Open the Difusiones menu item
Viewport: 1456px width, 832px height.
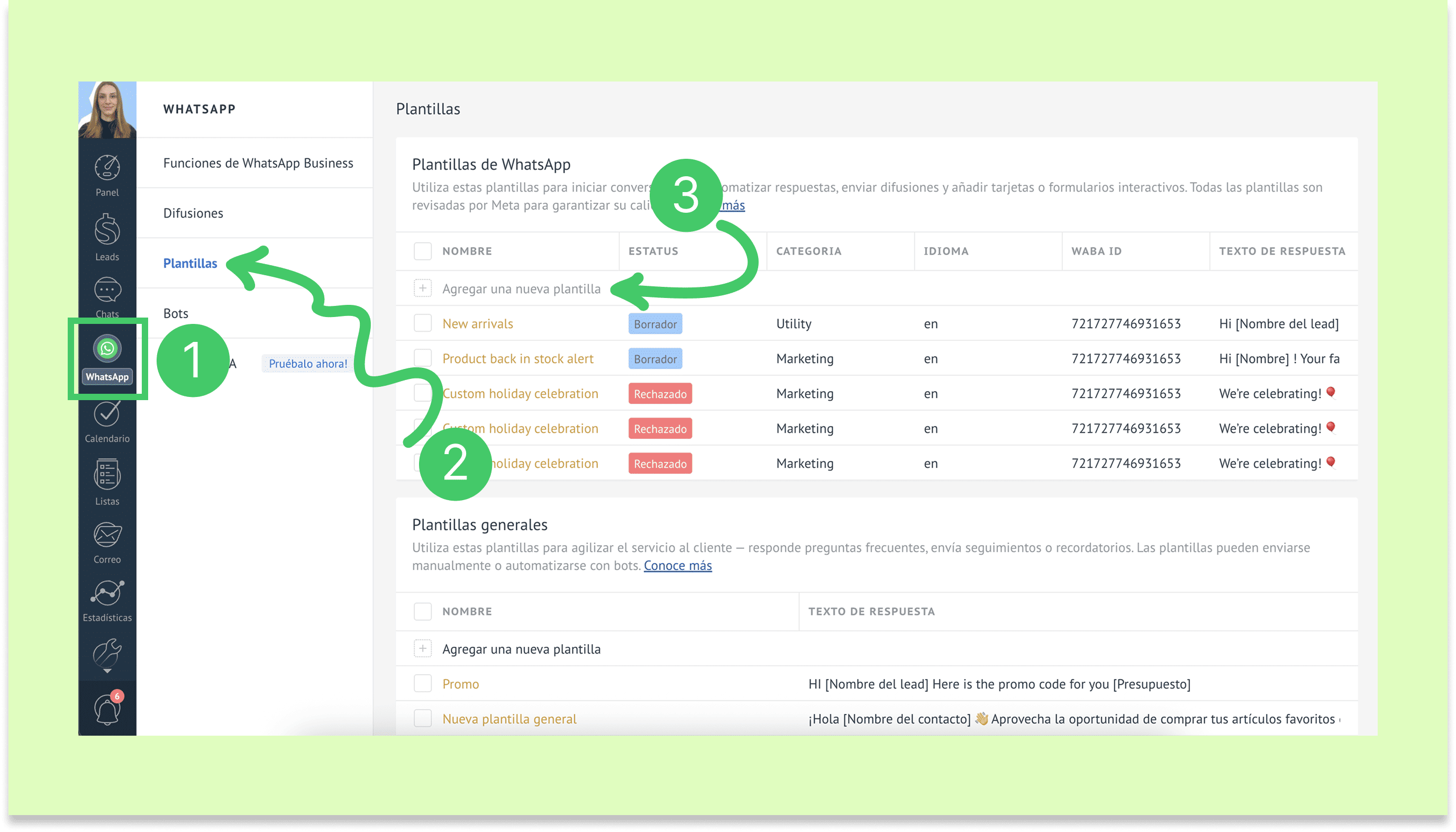coord(193,213)
